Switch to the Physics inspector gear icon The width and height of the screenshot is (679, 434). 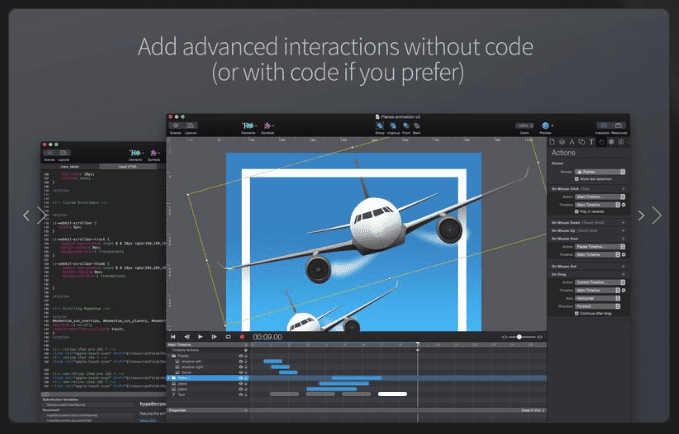611,142
